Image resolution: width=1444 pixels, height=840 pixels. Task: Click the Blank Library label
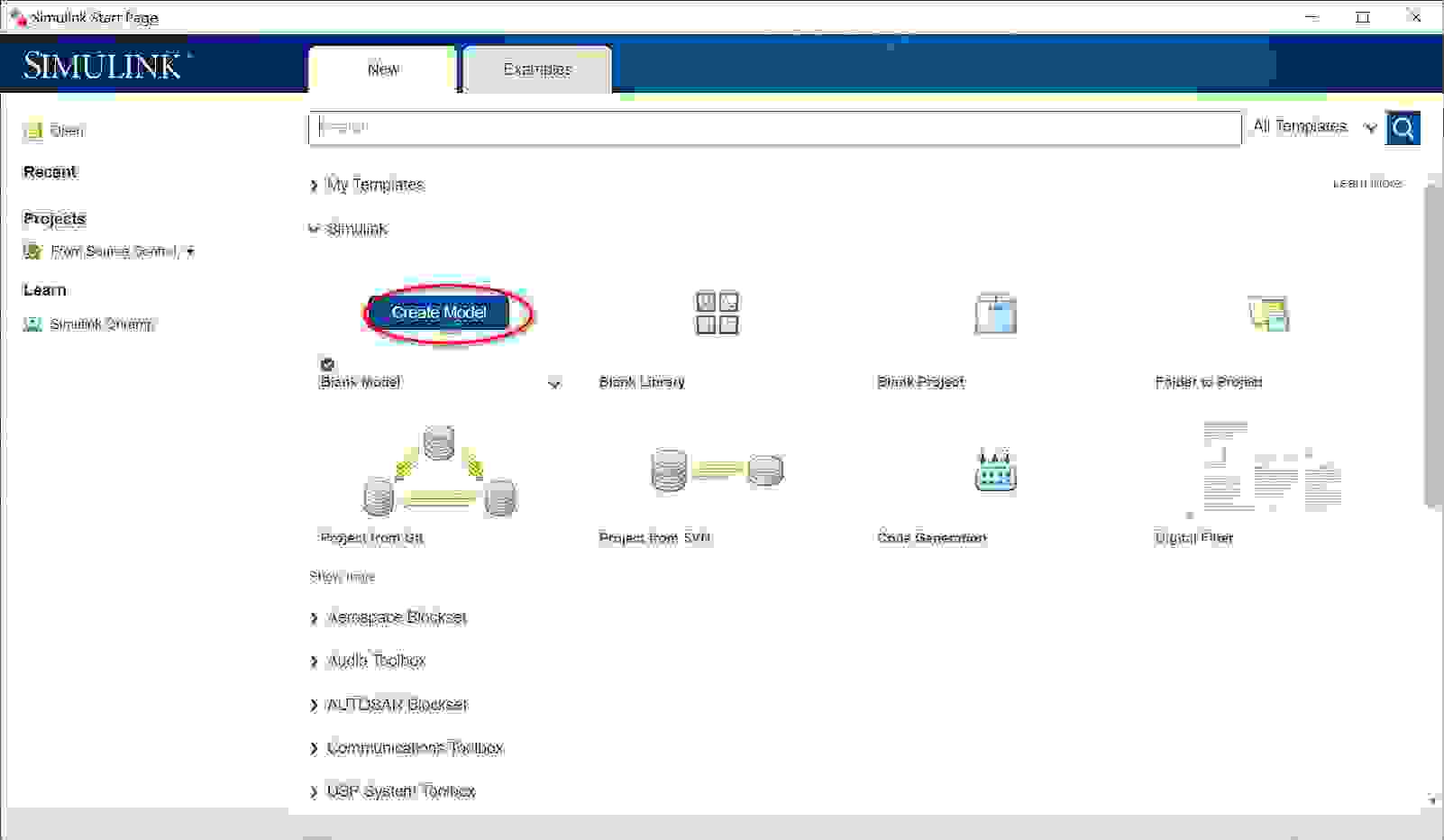tap(642, 382)
